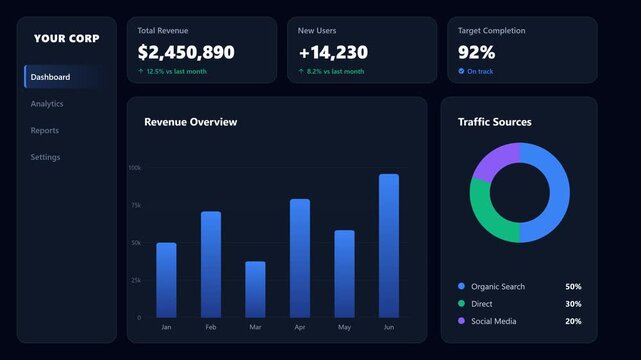Click the Jan revenue bar

click(x=166, y=280)
